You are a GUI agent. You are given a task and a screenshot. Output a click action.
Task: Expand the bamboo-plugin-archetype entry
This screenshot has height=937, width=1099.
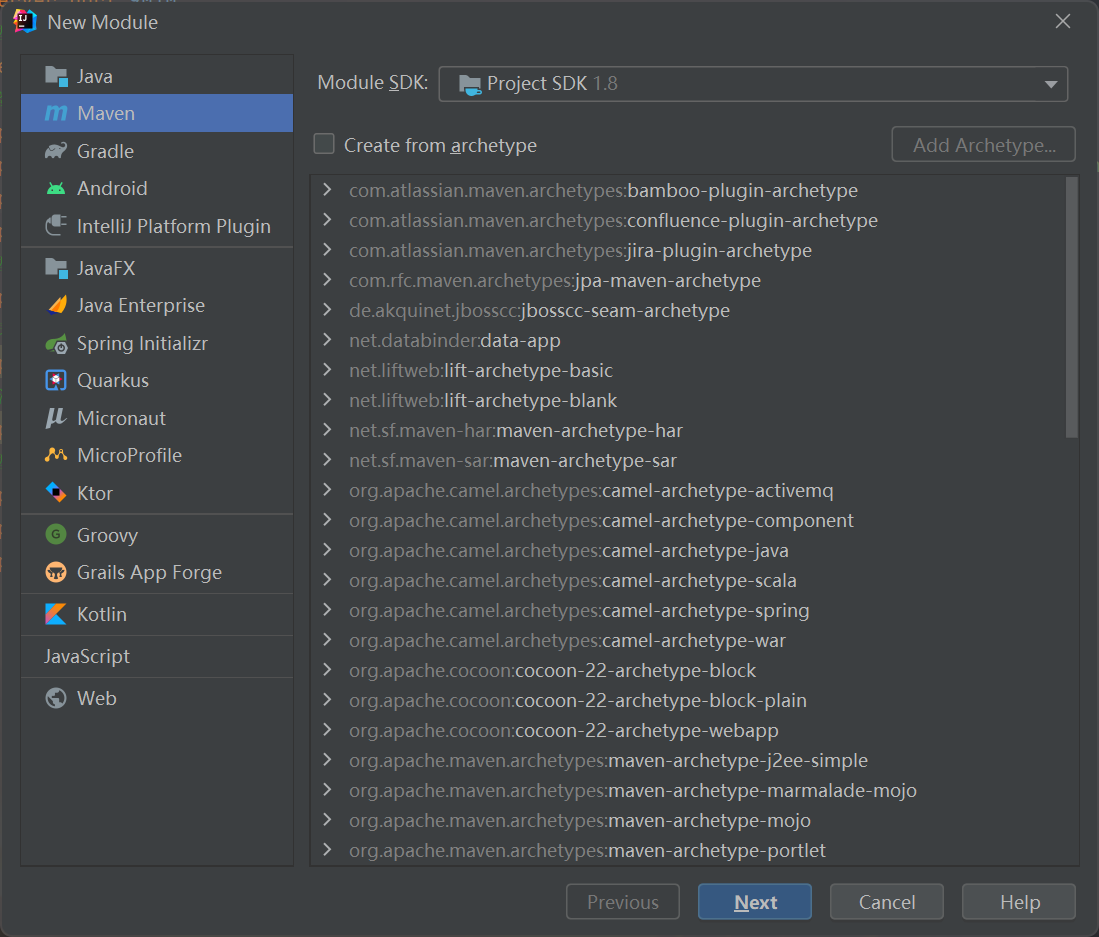(x=327, y=190)
